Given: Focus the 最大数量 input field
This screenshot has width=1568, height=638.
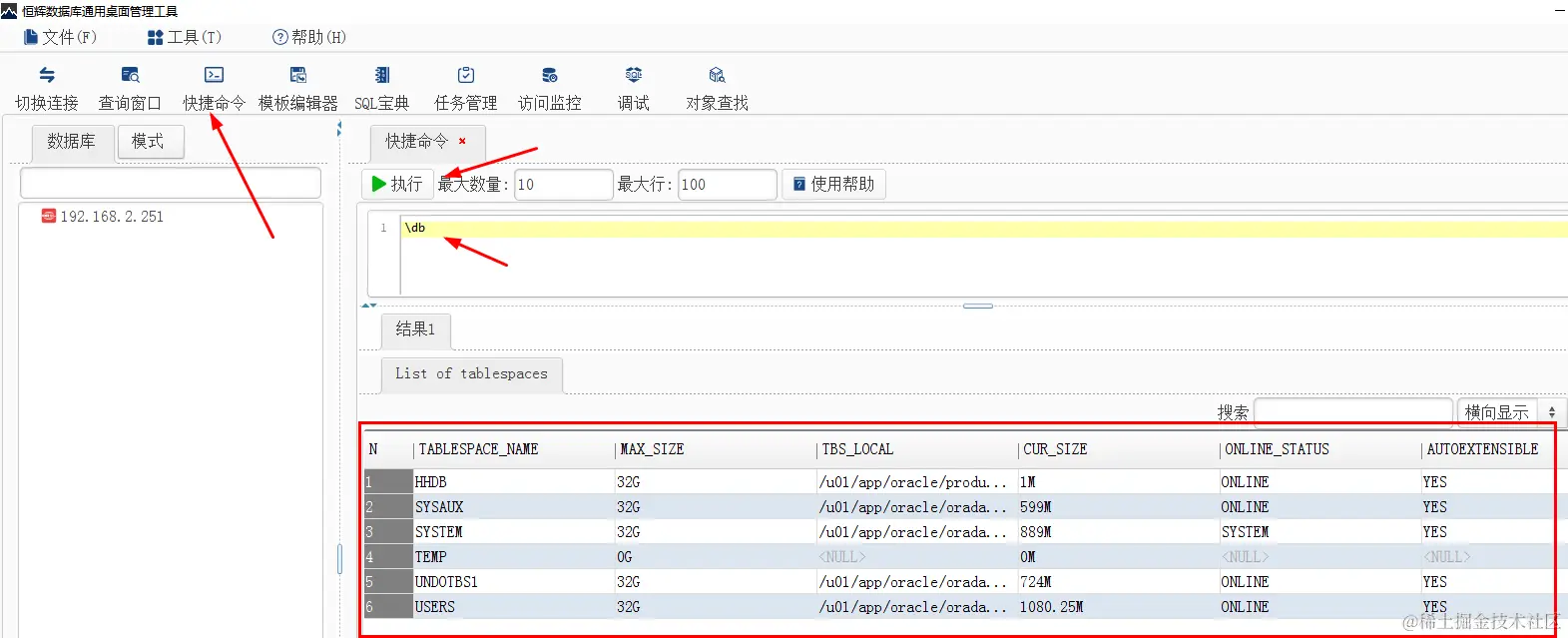Looking at the screenshot, I should 564,185.
